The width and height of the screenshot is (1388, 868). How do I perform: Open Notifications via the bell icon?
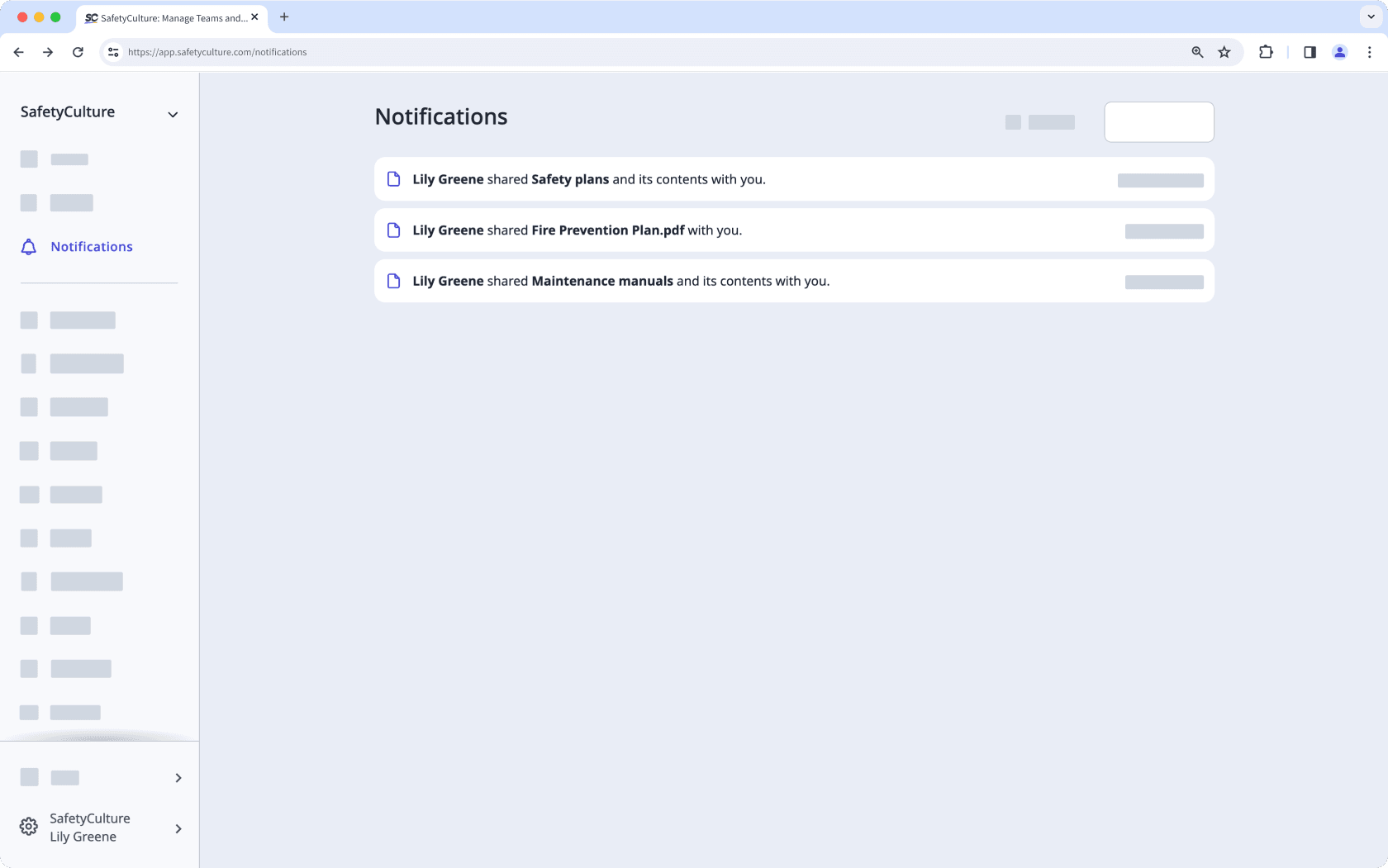(x=28, y=246)
